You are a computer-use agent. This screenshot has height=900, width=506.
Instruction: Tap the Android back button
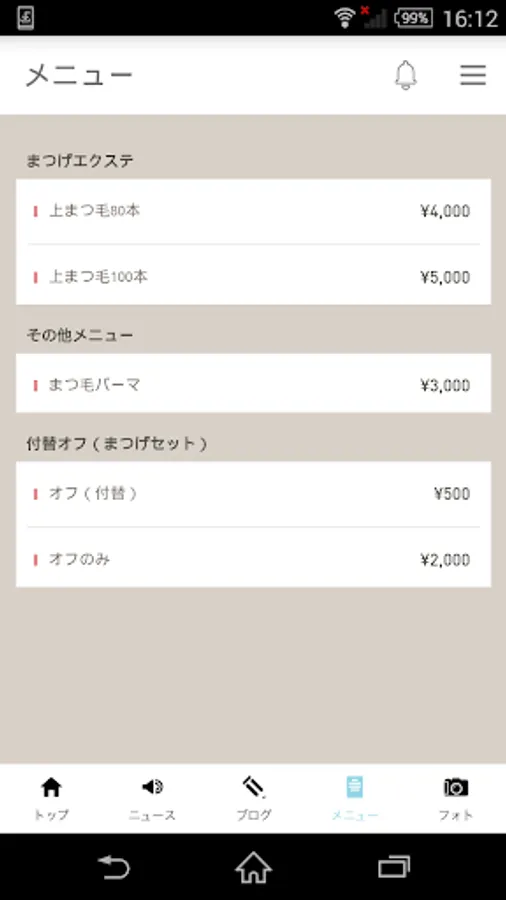click(x=114, y=867)
